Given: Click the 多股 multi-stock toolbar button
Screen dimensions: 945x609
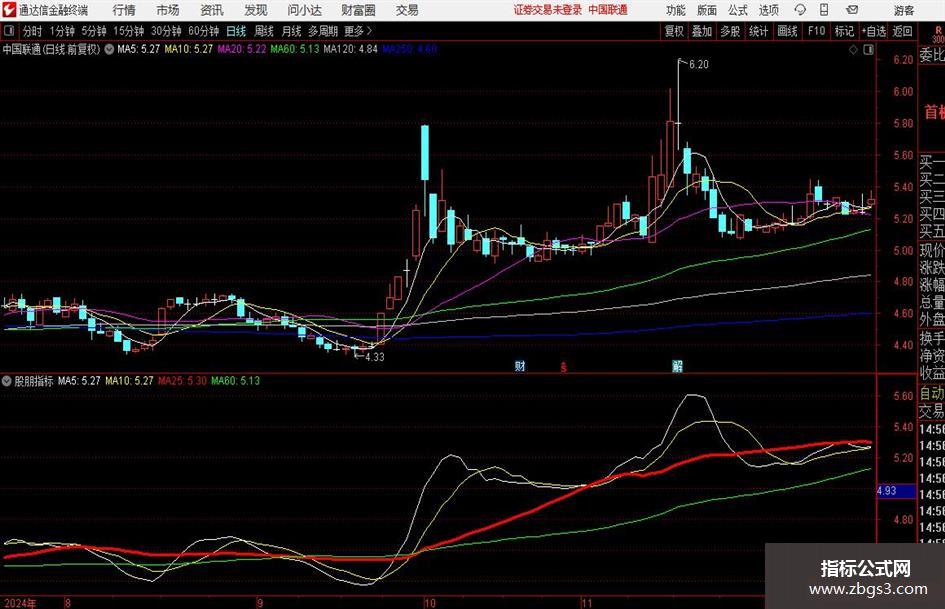Looking at the screenshot, I should pyautogui.click(x=730, y=31).
